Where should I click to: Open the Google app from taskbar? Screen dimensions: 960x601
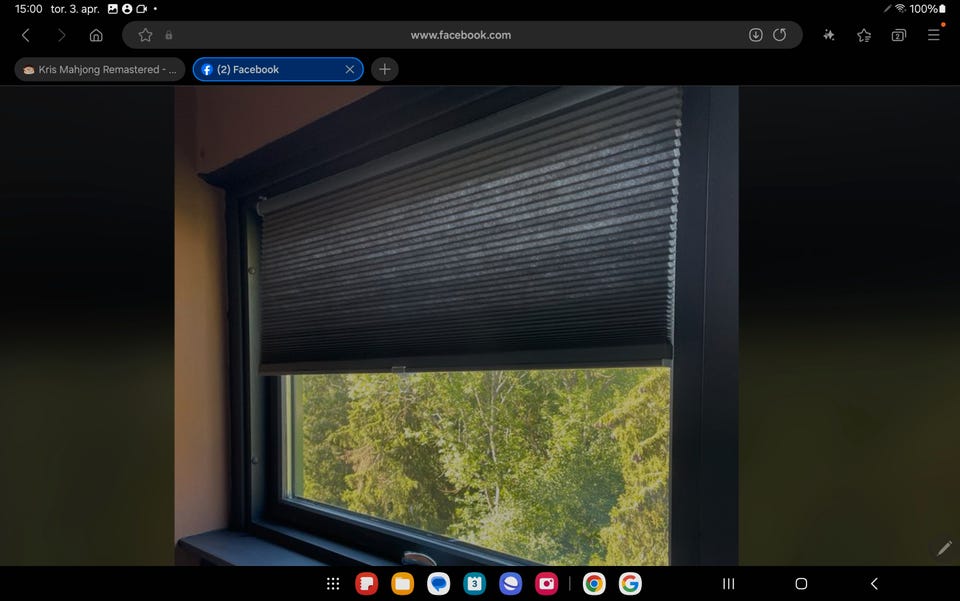click(630, 584)
